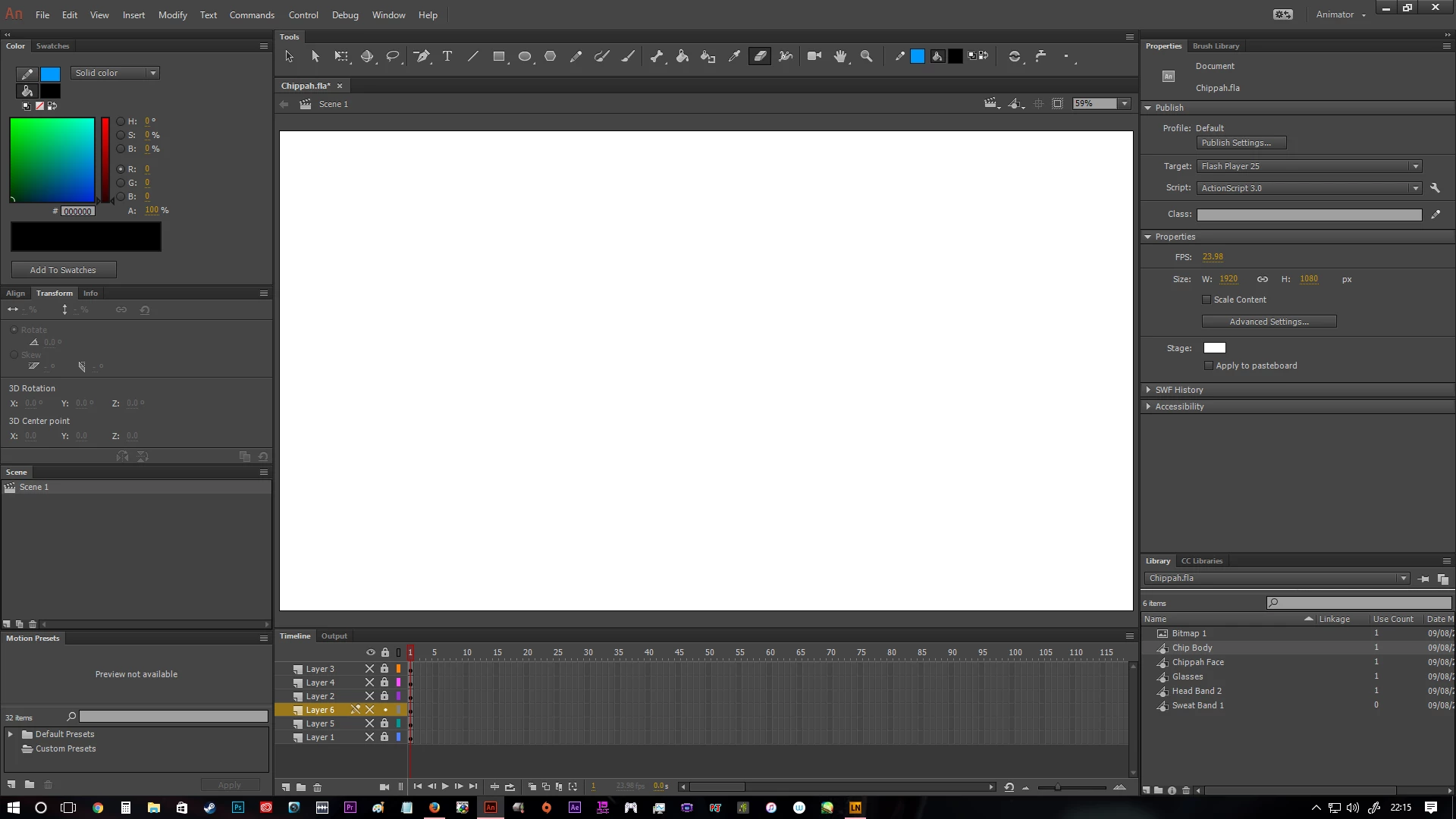This screenshot has width=1456, height=819.
Task: Select the Paint Bucket tool
Action: click(682, 56)
